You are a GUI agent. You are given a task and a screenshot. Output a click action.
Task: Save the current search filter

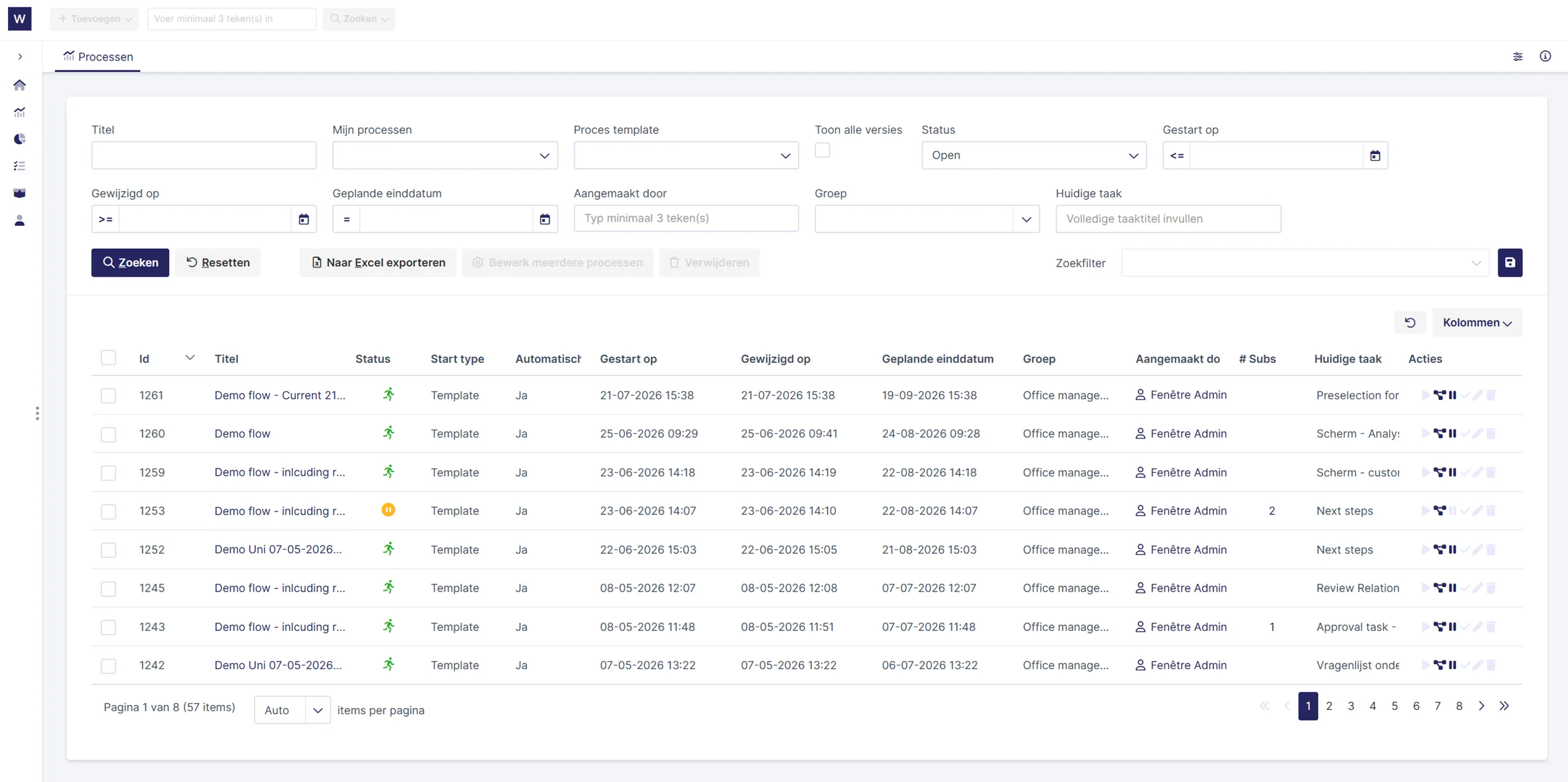pyautogui.click(x=1509, y=263)
